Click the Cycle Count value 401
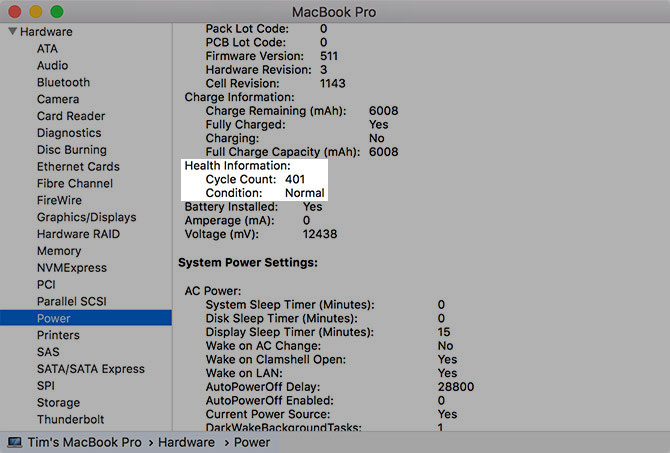Image resolution: width=670 pixels, height=453 pixels. coord(295,179)
